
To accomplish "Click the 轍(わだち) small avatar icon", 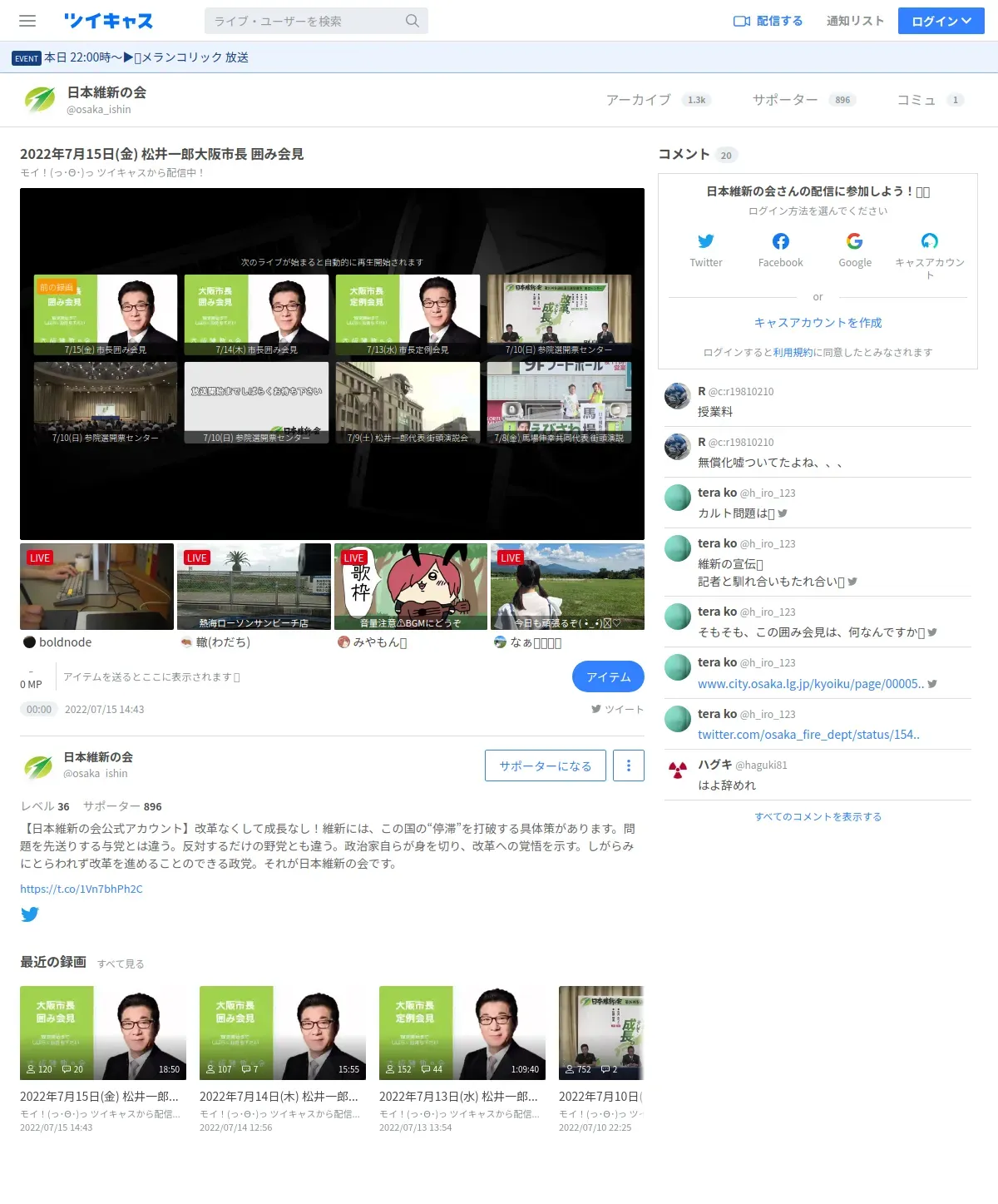I will pos(186,642).
